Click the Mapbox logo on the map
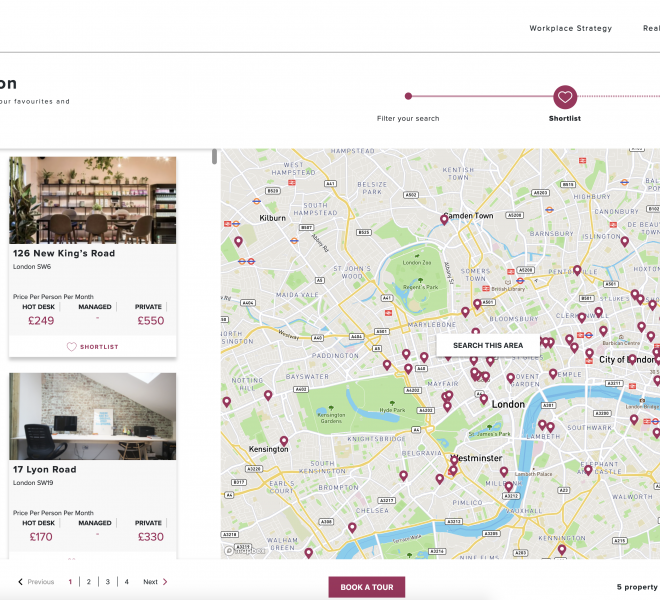Screen dimensions: 660x600 245,550
